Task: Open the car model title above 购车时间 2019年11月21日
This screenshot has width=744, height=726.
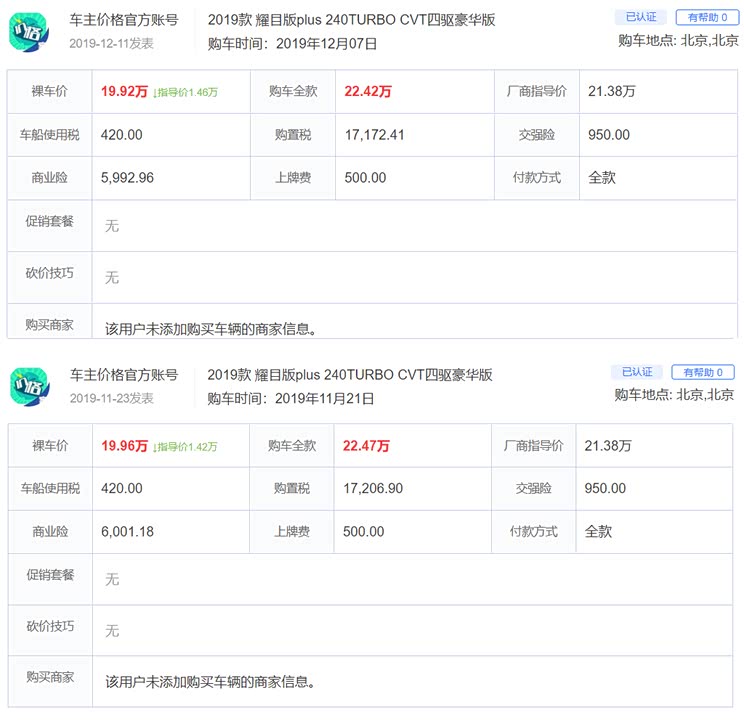Action: [350, 375]
